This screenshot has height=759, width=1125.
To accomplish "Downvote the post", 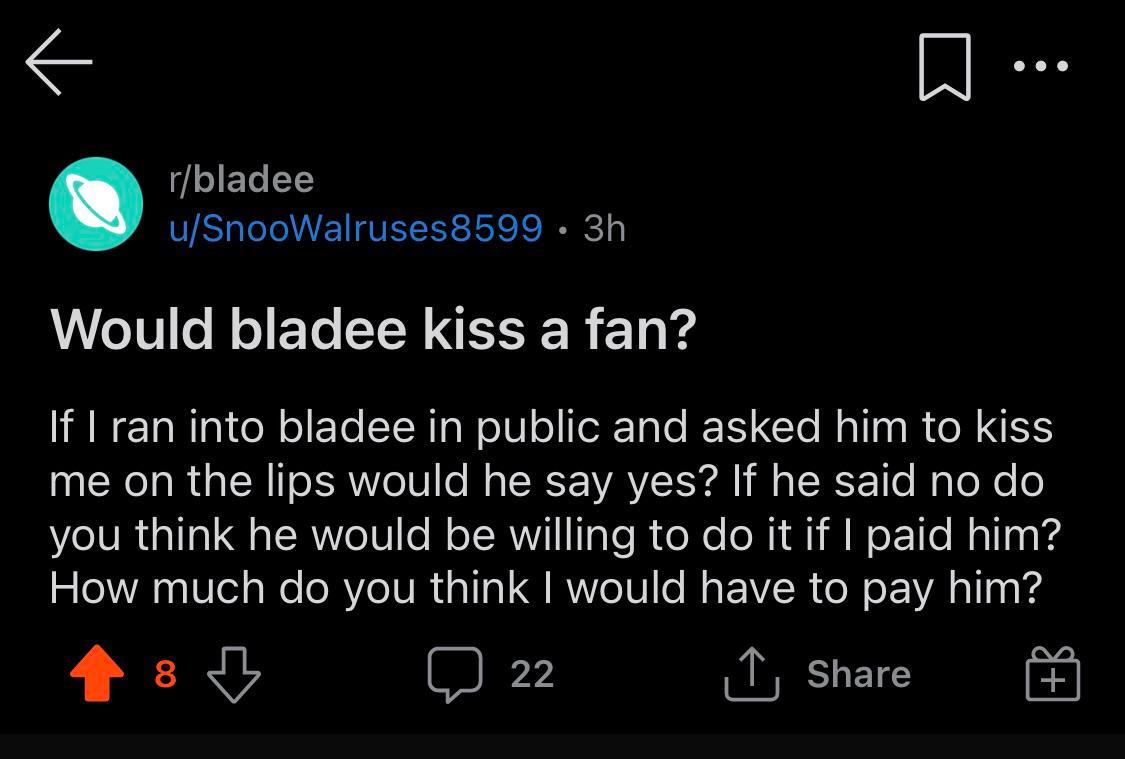I will point(233,674).
